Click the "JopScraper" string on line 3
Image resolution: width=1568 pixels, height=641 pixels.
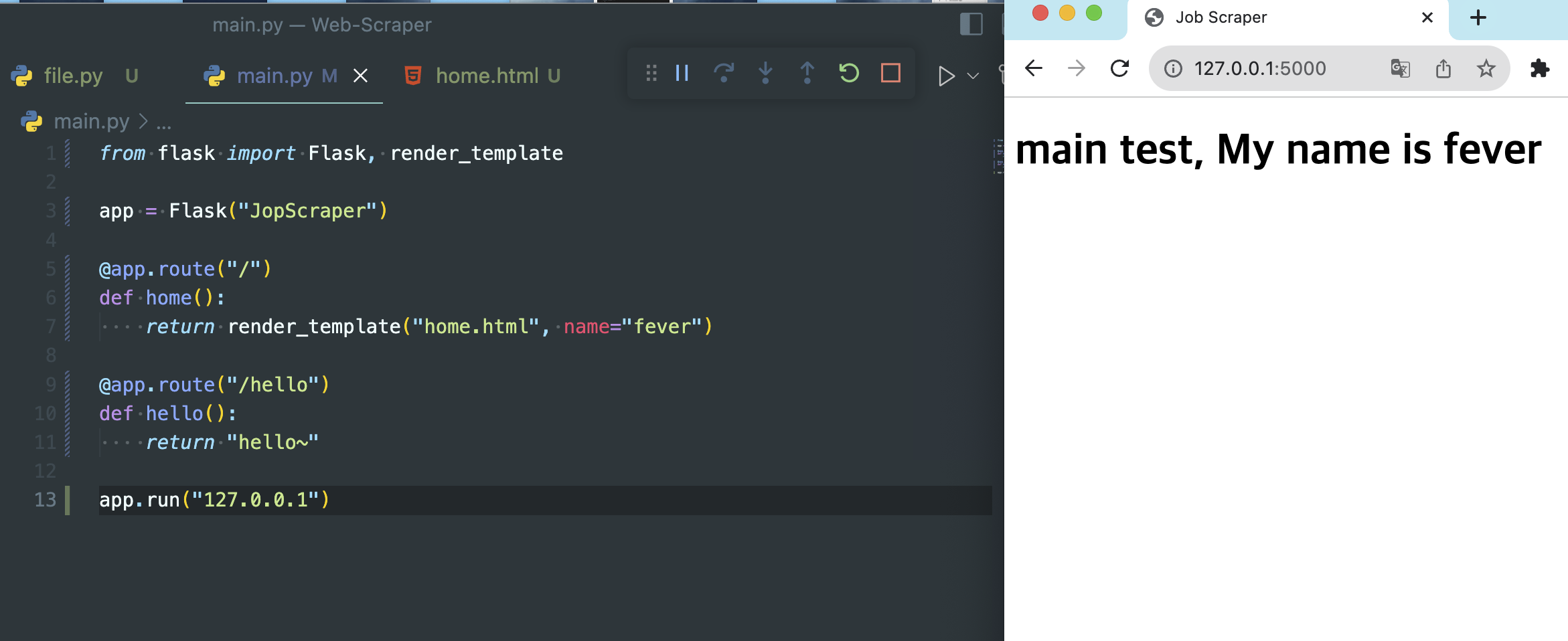pos(308,211)
